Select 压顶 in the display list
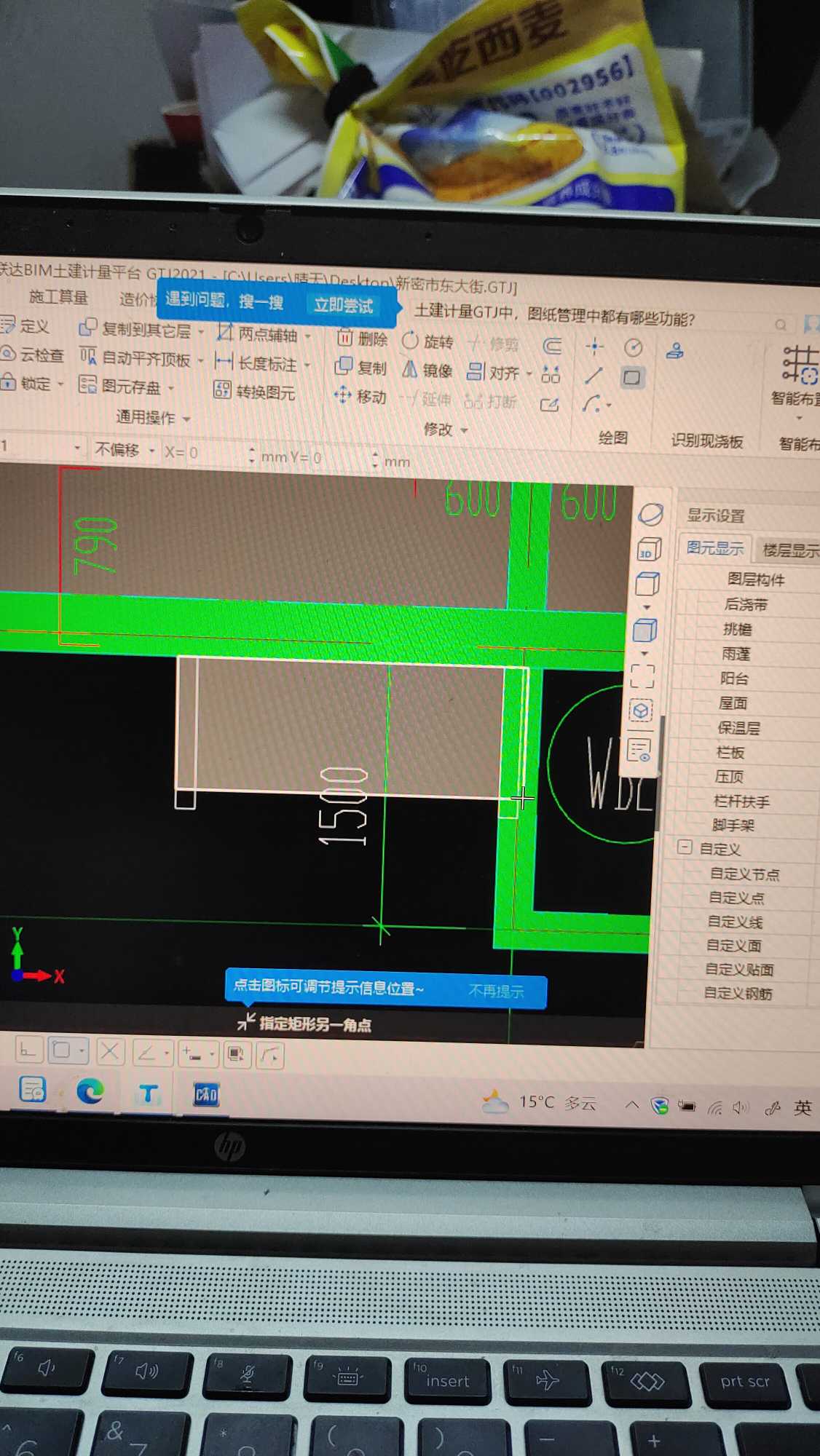Viewport: 820px width, 1456px height. (729, 776)
